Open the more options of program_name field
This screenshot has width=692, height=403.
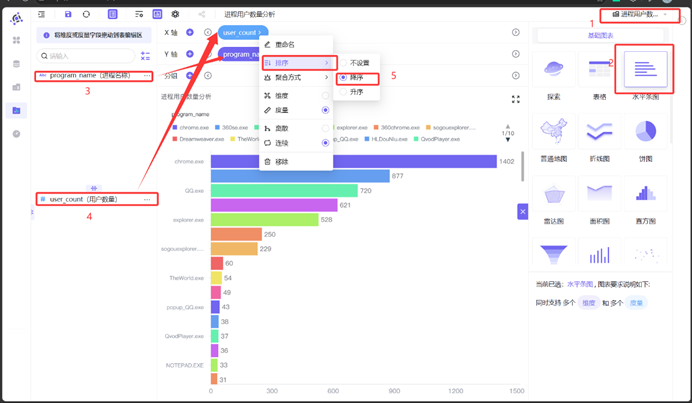pyautogui.click(x=147, y=76)
